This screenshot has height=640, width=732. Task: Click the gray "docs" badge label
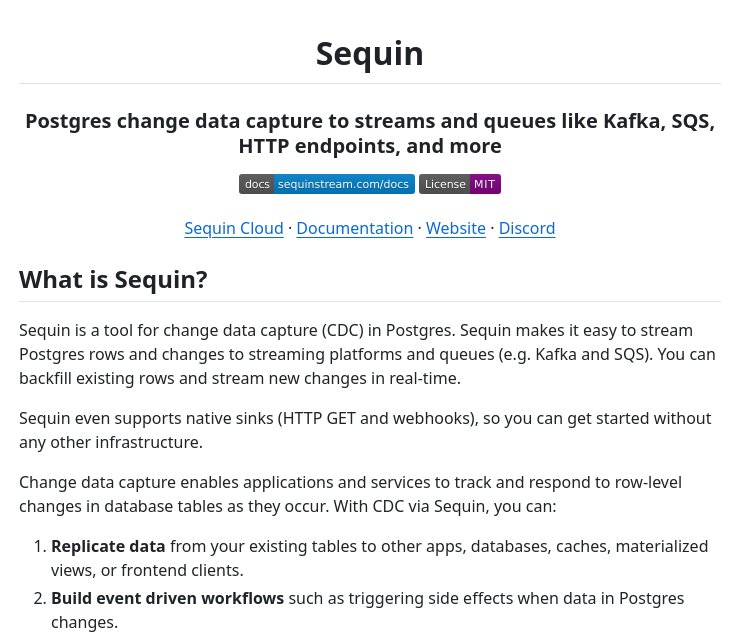(x=257, y=184)
